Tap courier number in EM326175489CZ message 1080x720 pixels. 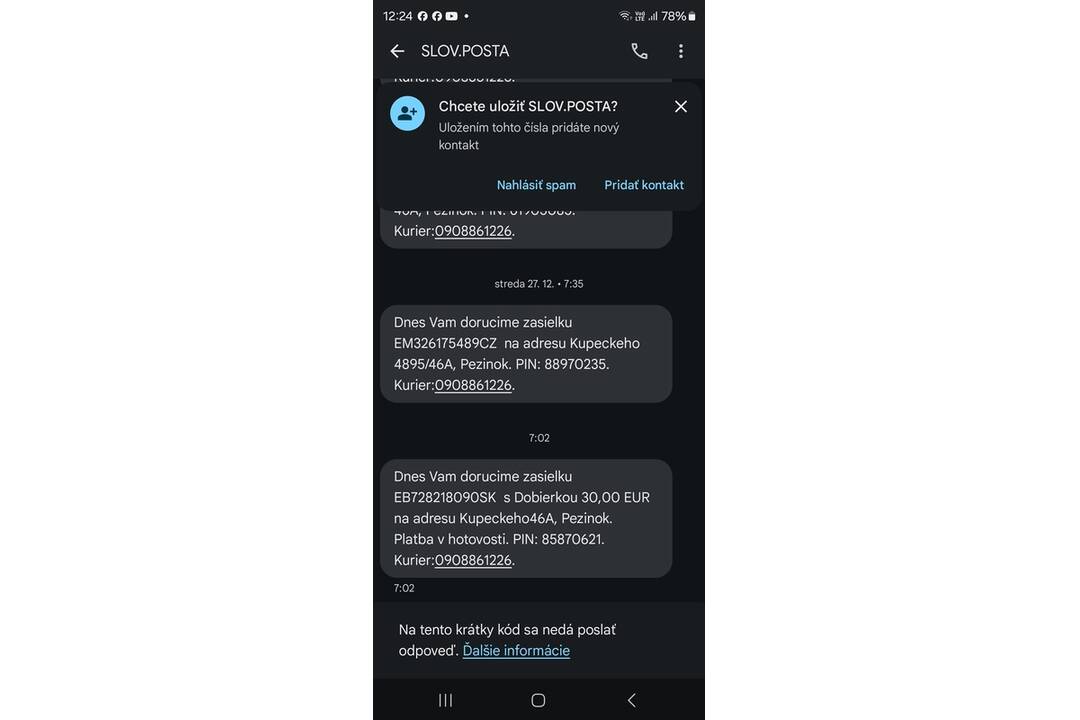click(x=473, y=385)
